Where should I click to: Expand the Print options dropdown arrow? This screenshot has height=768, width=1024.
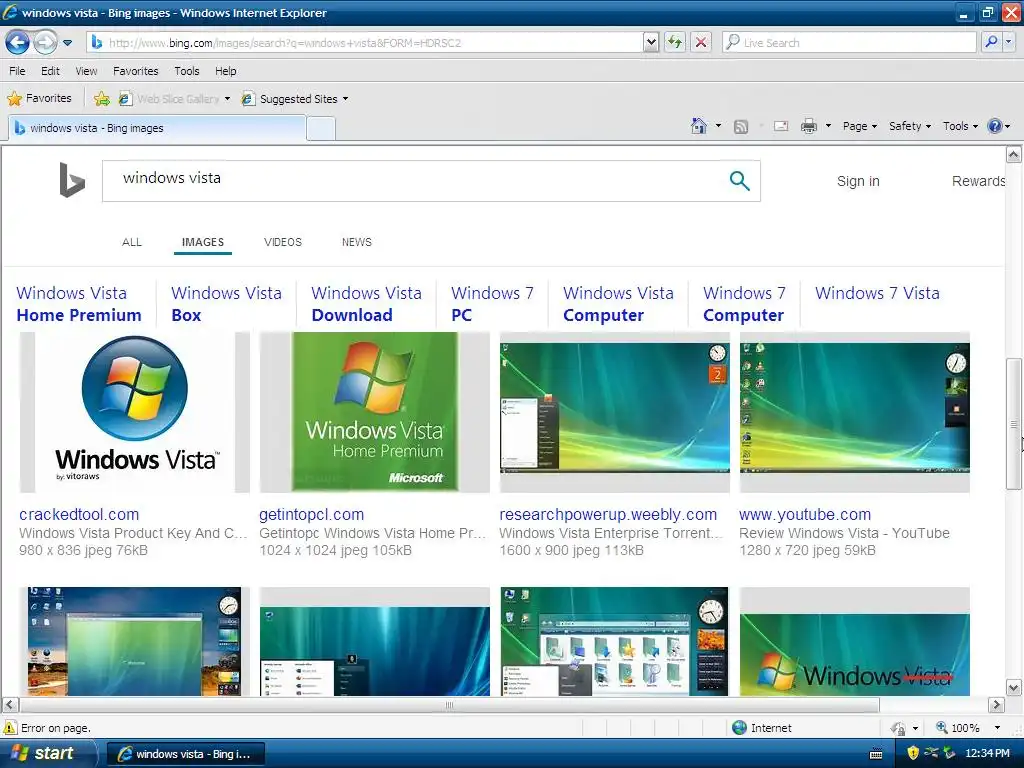click(828, 126)
